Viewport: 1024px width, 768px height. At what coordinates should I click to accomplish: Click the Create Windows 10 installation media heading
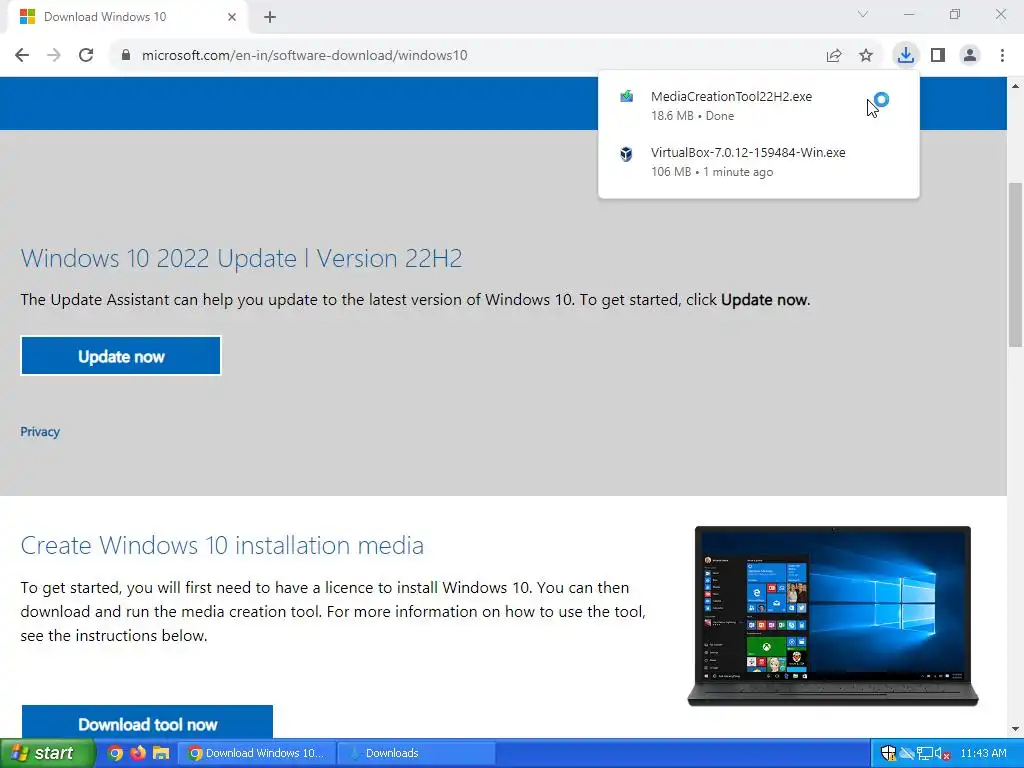tap(222, 545)
